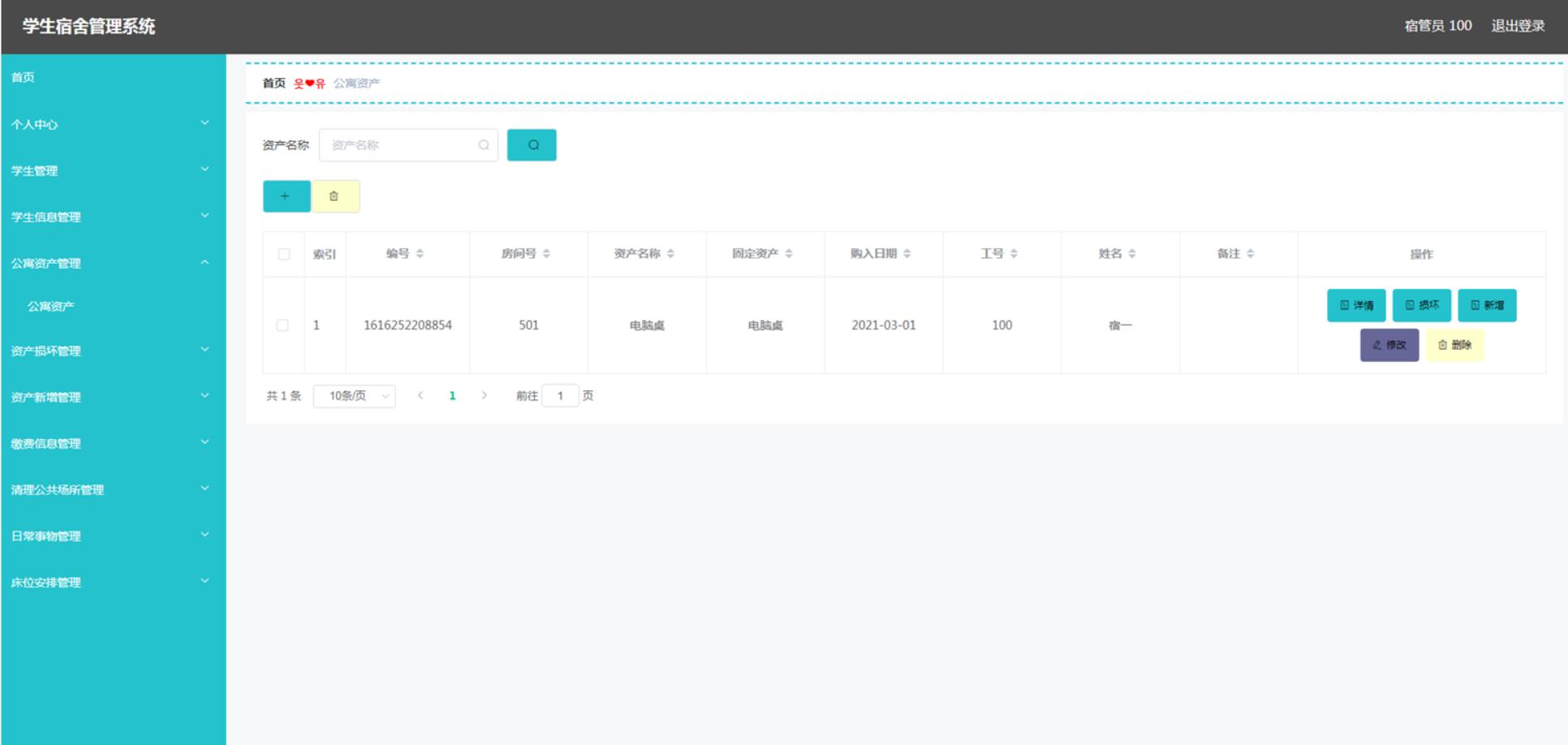The image size is (1568, 745).
Task: Expand 缴费信息管理 menu
Action: [x=113, y=443]
